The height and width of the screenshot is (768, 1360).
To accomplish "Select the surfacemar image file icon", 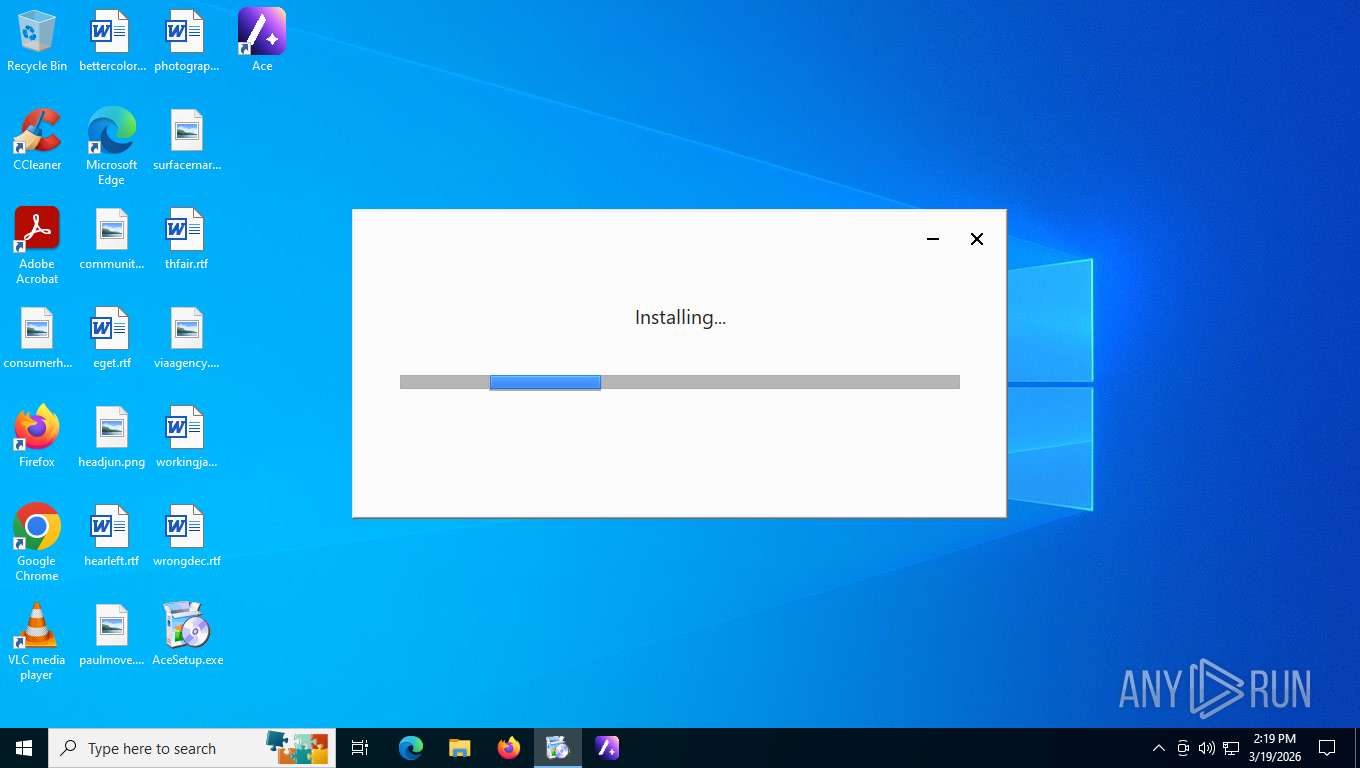I will point(187,140).
